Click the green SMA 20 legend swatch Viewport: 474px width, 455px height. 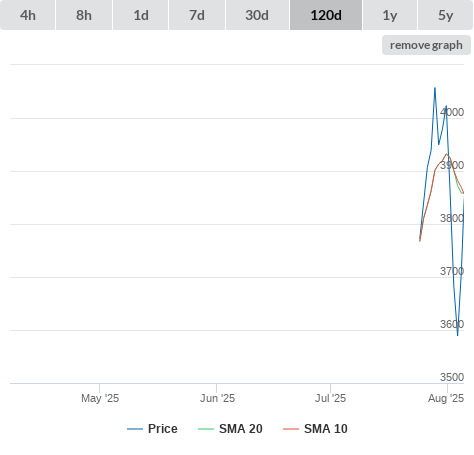[206, 429]
